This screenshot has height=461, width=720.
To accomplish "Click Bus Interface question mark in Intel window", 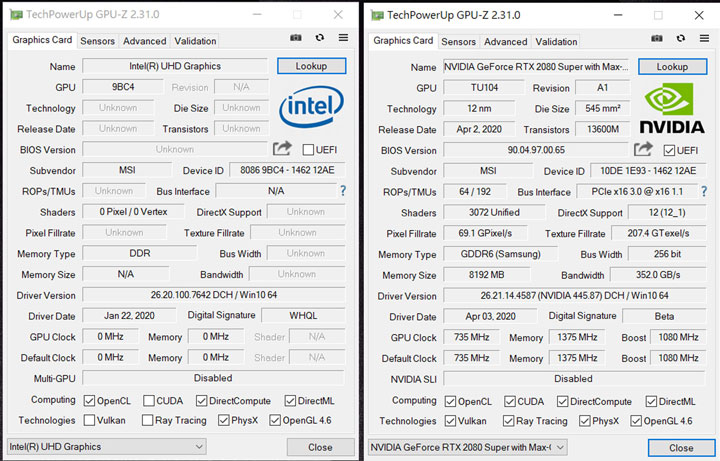I will coord(343,191).
